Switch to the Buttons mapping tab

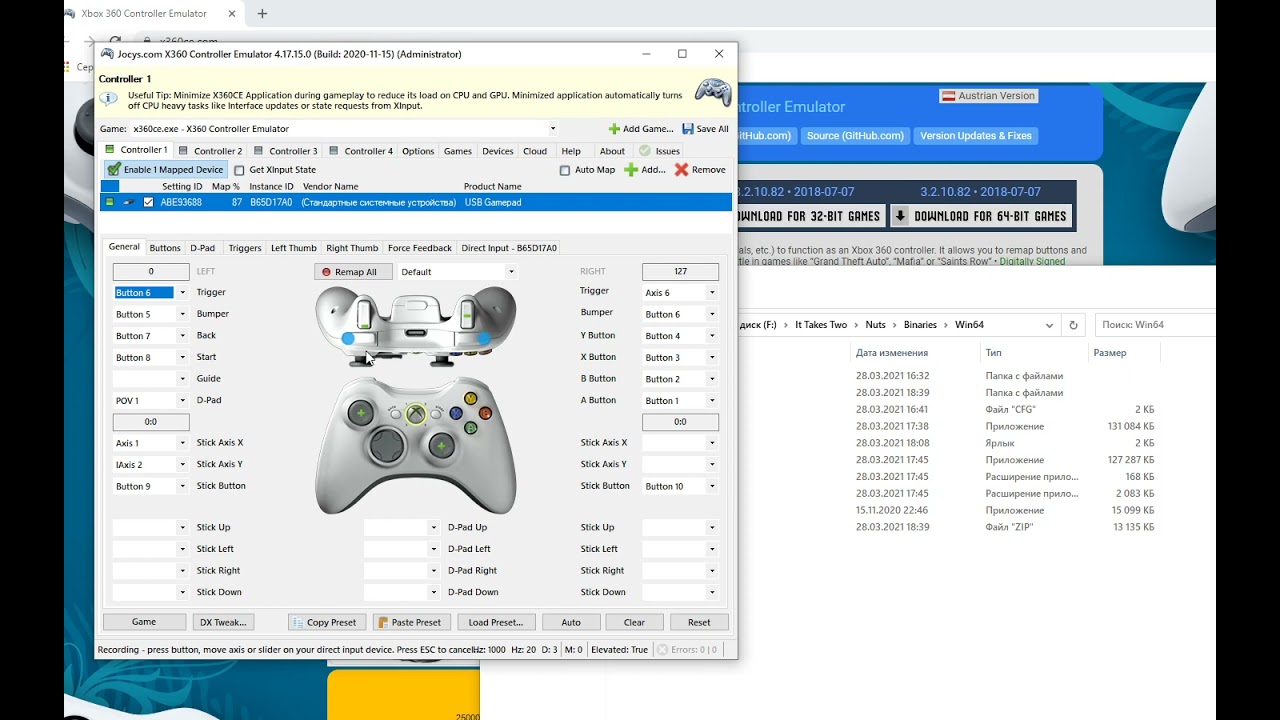[165, 248]
